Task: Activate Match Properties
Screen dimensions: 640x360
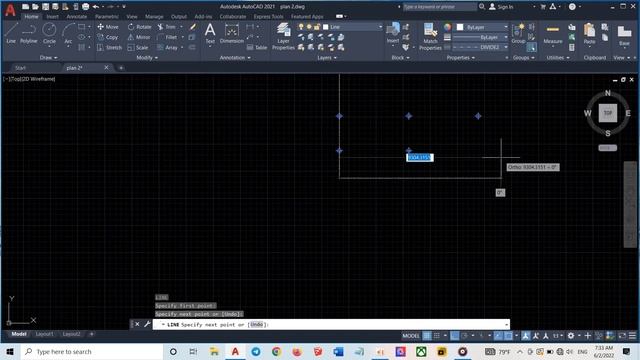Action: pos(430,36)
